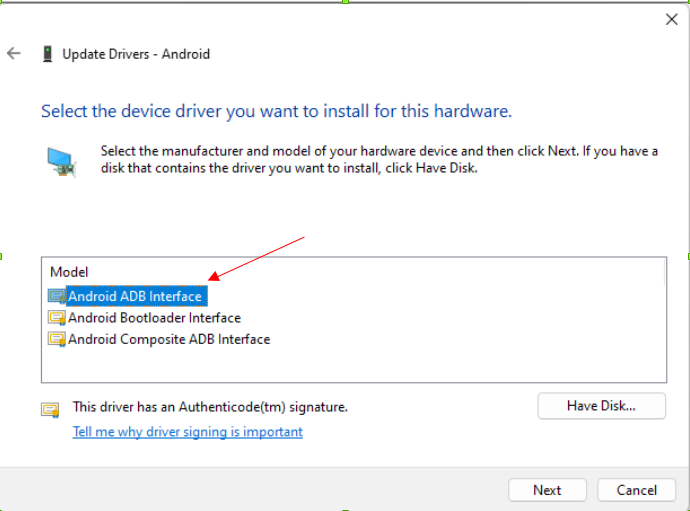Screen dimensions: 690x511
Task: Click the Model column header
Action: [x=69, y=272]
